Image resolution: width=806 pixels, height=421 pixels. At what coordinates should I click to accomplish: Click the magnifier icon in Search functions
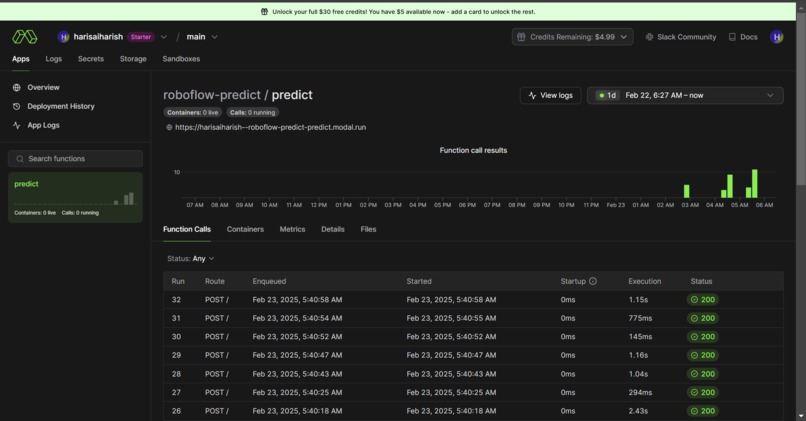tap(20, 159)
